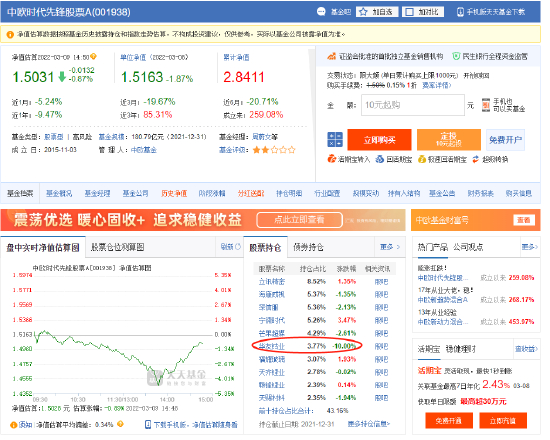The image size is (550, 440).
Task: Click the 基金评级 star rating
Action: (x=274, y=150)
